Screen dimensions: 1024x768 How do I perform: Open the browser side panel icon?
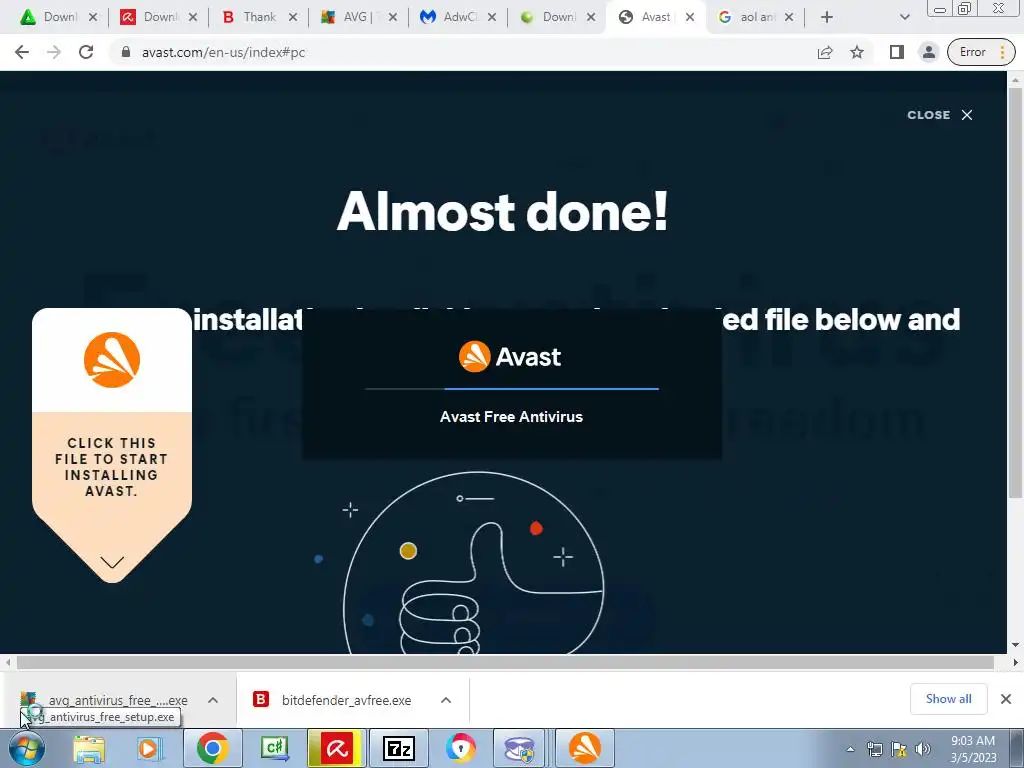coord(897,52)
